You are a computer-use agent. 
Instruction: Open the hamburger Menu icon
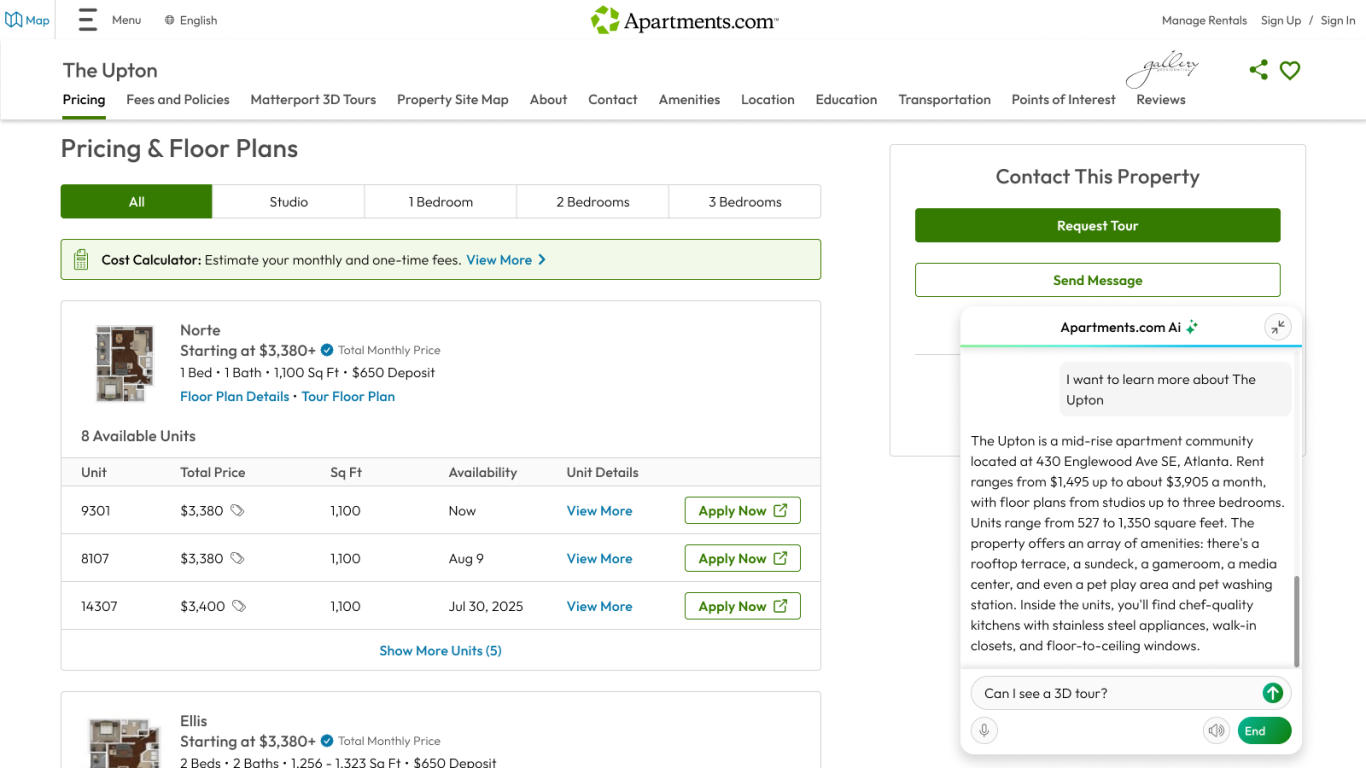point(88,20)
